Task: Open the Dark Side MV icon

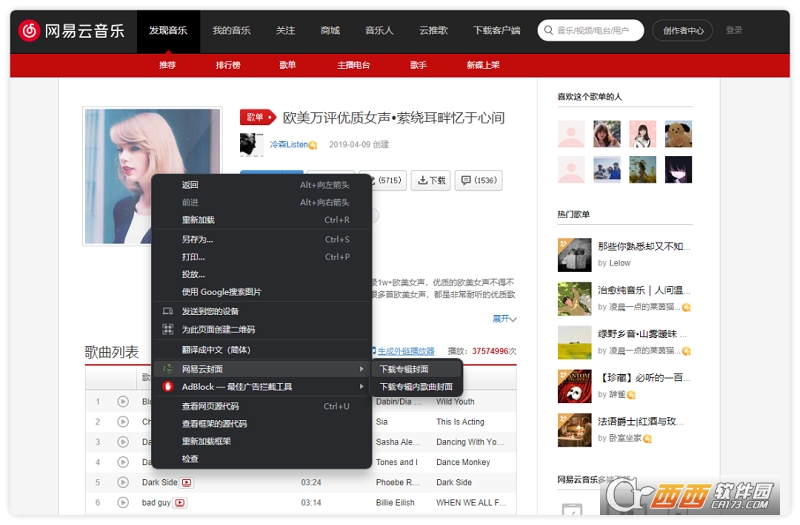Action: point(187,482)
